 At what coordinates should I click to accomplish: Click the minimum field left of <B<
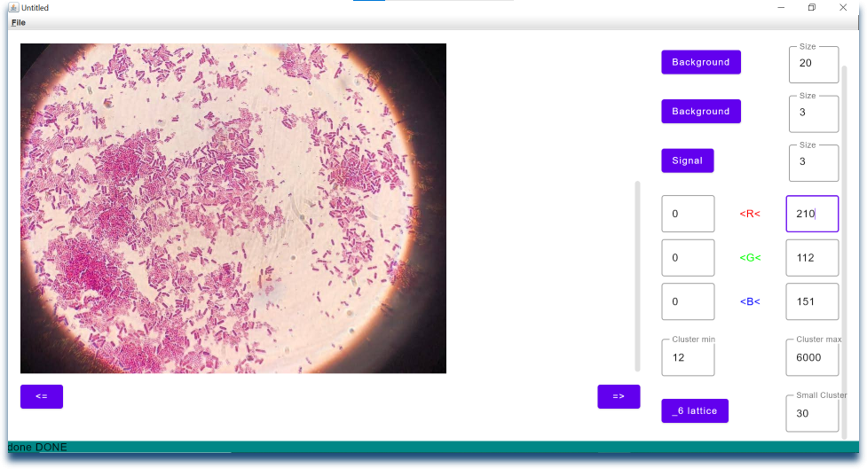pyautogui.click(x=688, y=302)
